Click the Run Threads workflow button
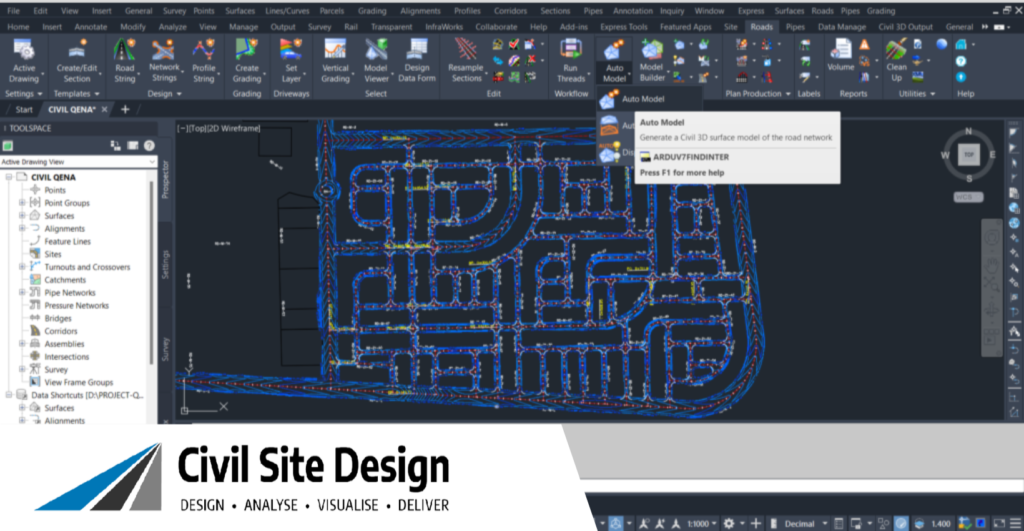This screenshot has height=531, width=1024. [571, 61]
